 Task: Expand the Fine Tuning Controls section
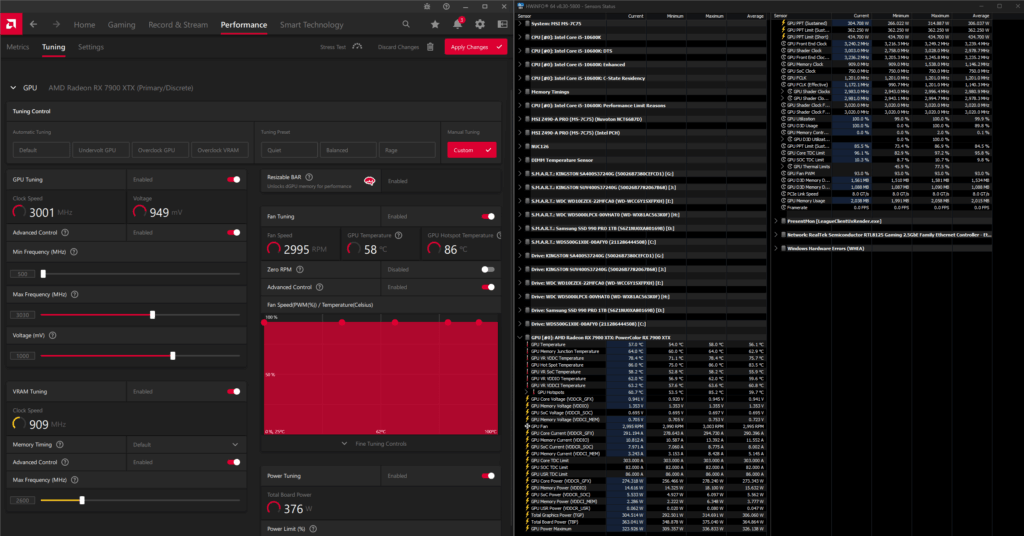click(x=374, y=444)
